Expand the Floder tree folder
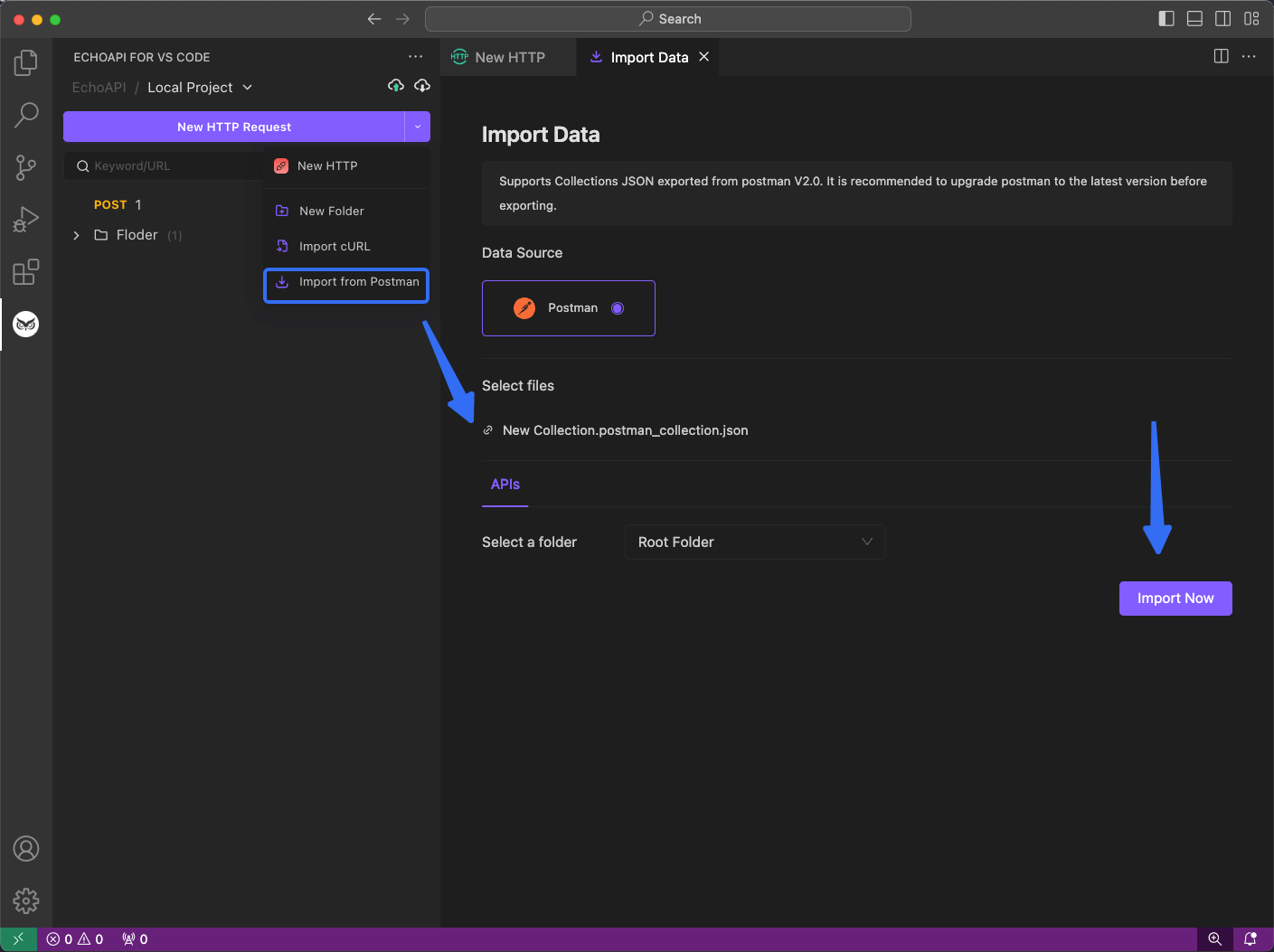 pos(76,235)
